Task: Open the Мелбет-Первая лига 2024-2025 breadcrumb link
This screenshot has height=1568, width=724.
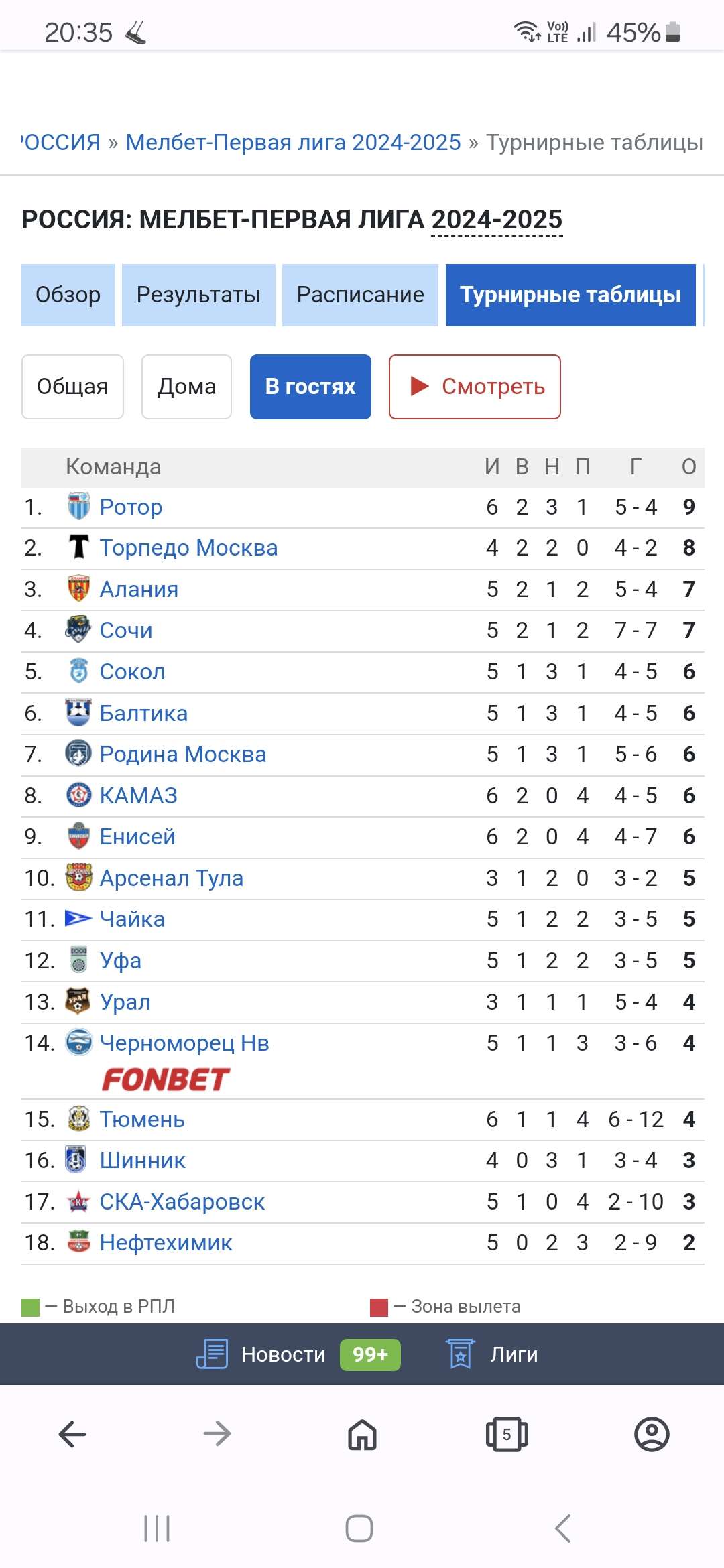Action: [293, 142]
